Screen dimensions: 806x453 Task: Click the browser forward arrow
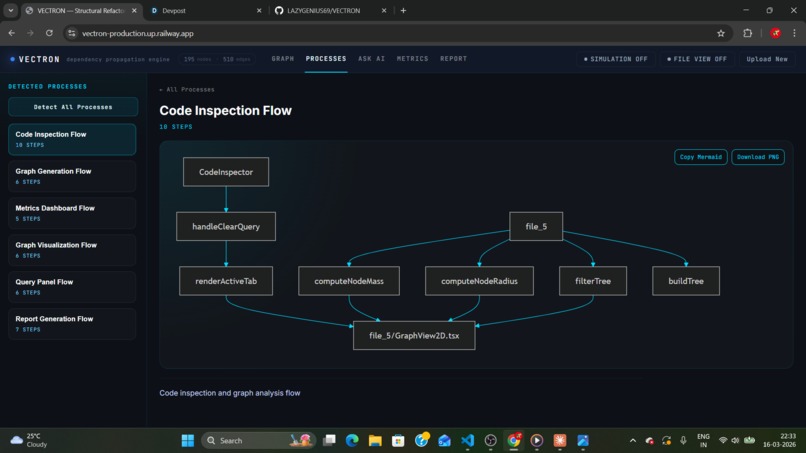coord(30,33)
